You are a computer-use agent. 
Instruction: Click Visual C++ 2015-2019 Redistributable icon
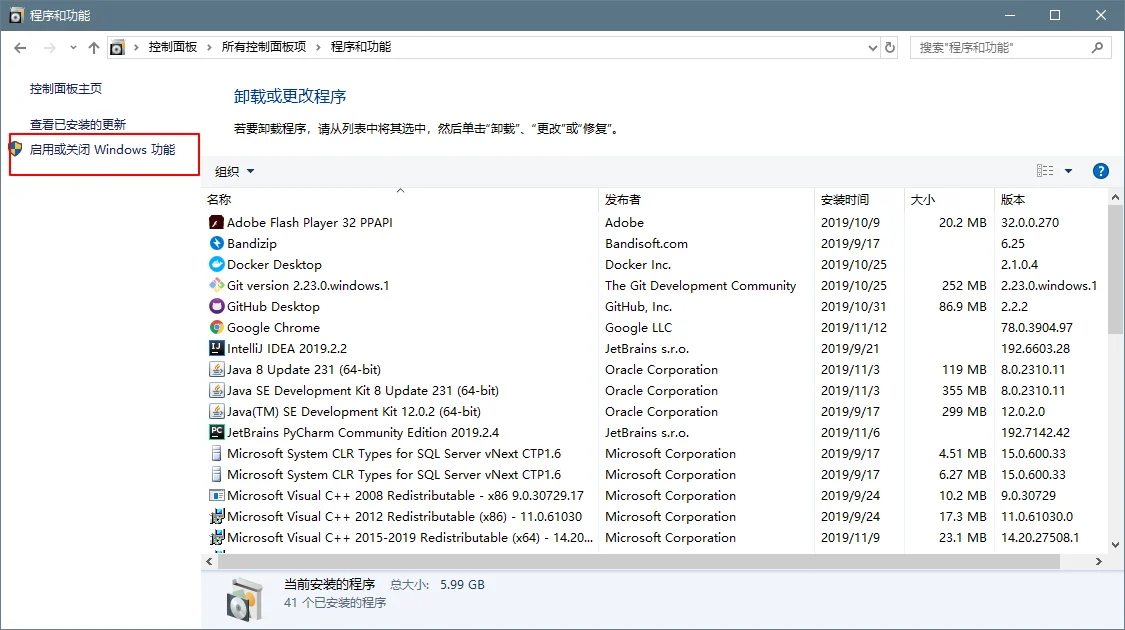tap(216, 537)
